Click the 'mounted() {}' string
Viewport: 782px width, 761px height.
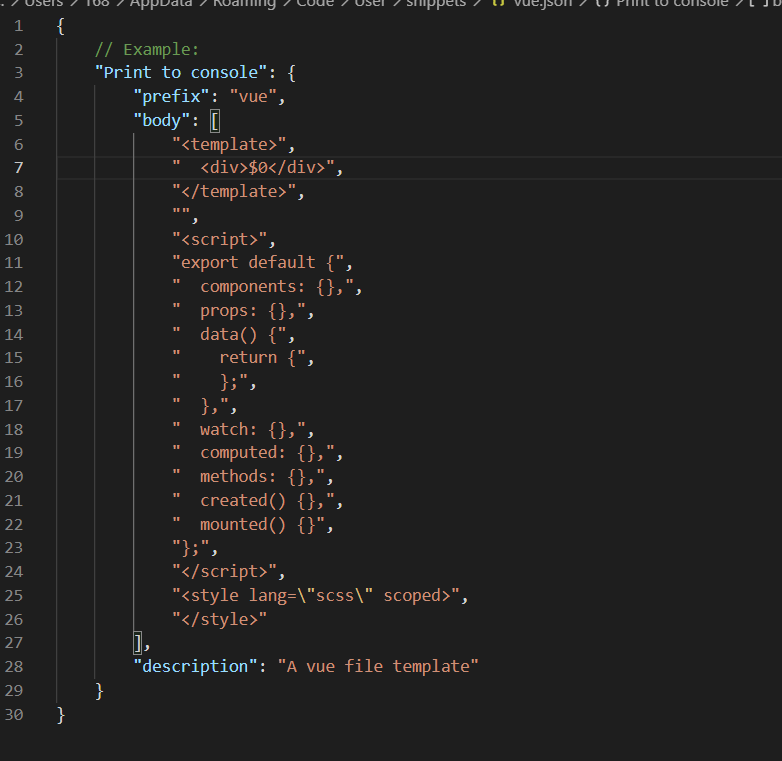tap(248, 525)
